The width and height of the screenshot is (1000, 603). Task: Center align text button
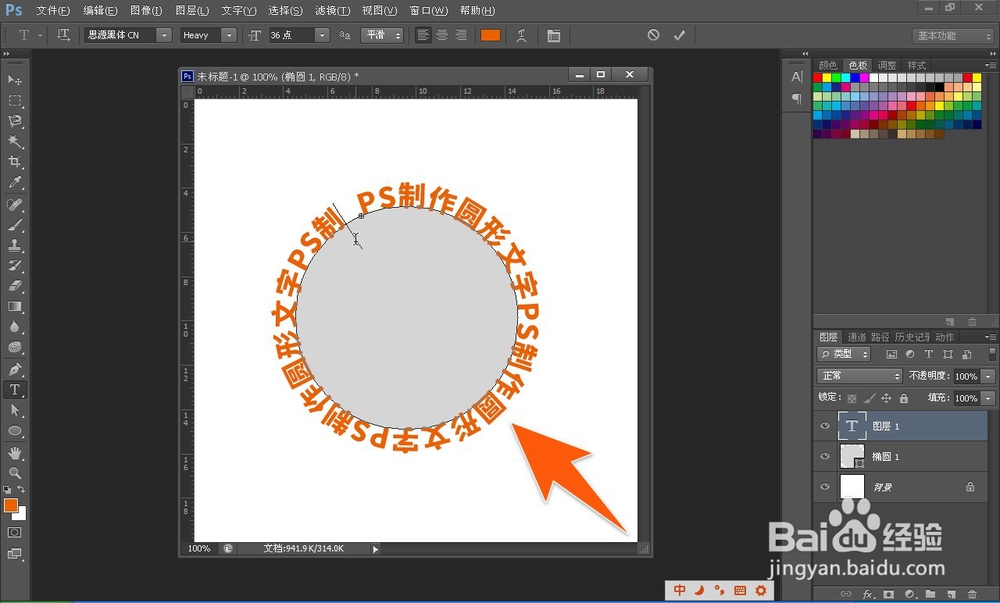tap(442, 35)
